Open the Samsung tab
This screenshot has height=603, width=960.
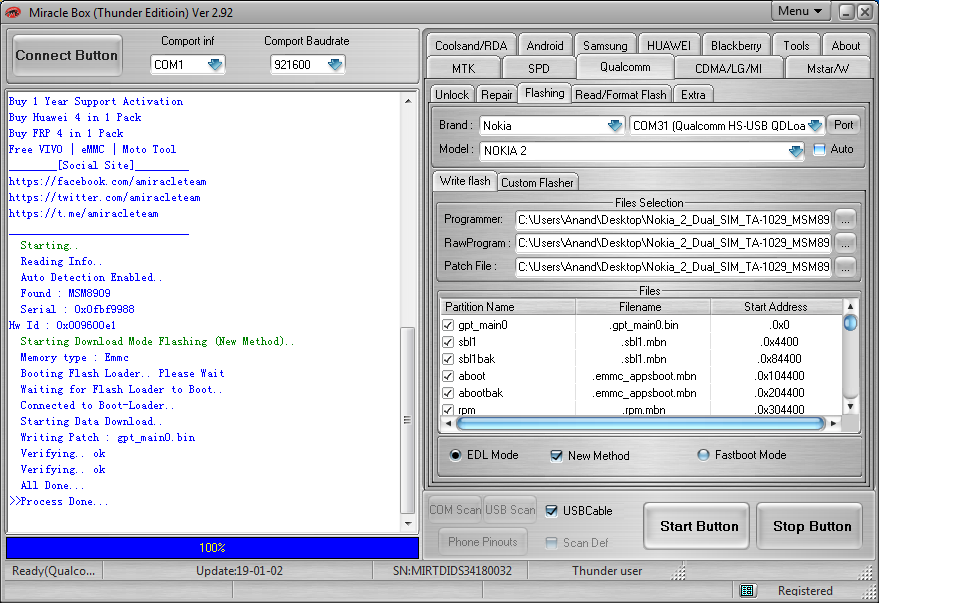click(x=605, y=45)
